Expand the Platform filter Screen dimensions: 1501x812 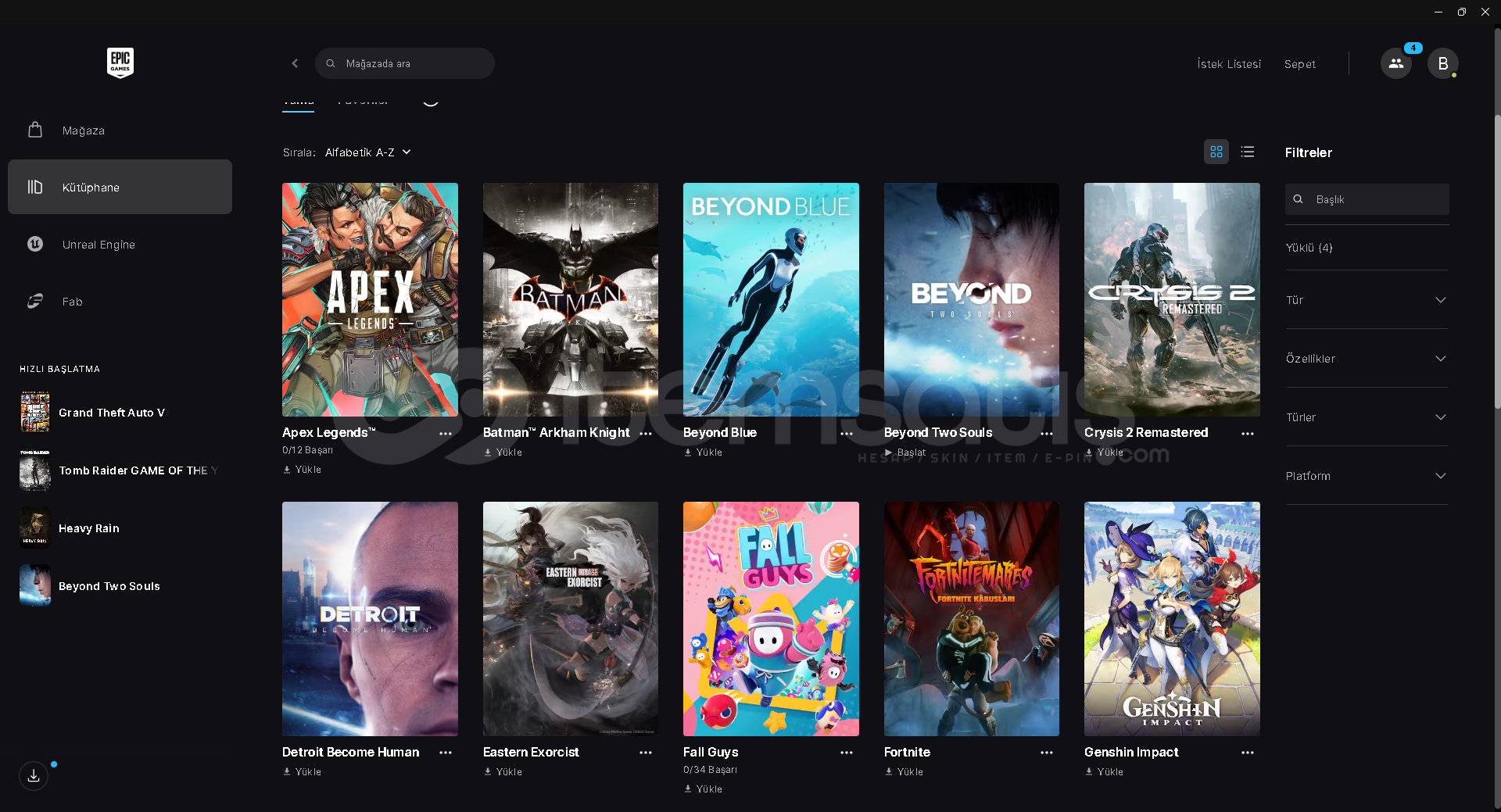tap(1367, 476)
